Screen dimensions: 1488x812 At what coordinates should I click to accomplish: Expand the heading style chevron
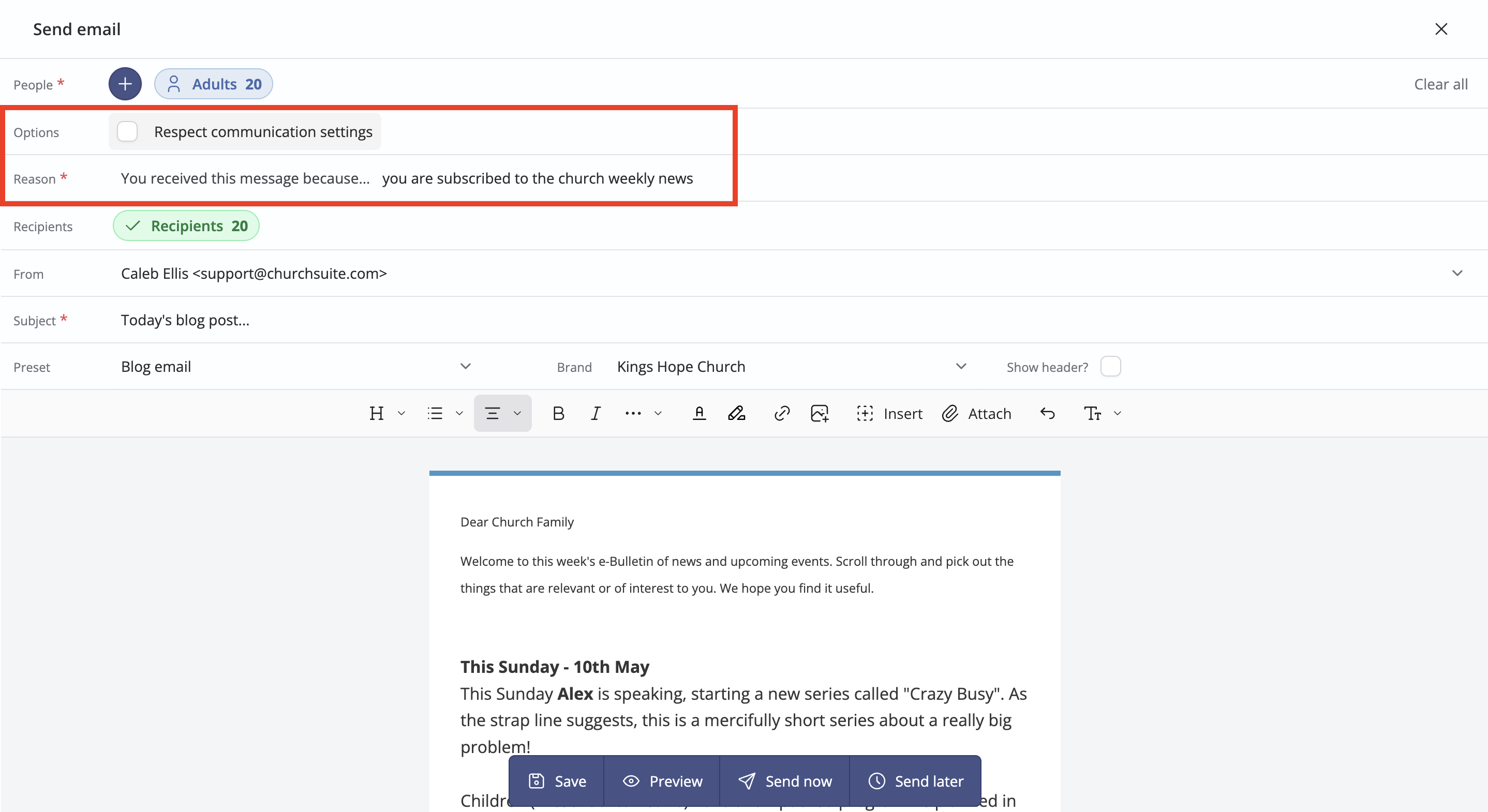point(401,414)
